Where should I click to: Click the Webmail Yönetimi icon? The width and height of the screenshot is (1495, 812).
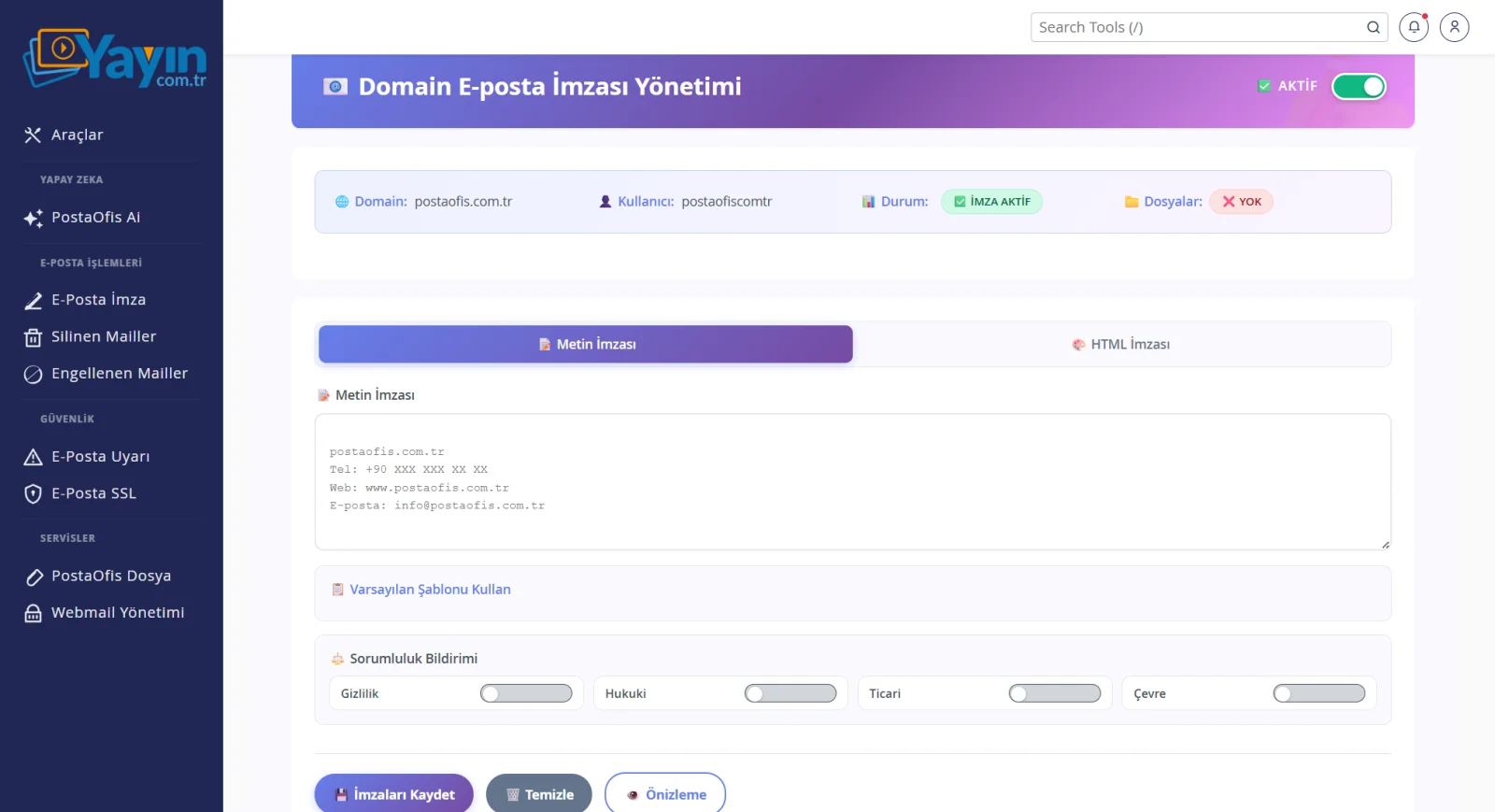click(33, 613)
